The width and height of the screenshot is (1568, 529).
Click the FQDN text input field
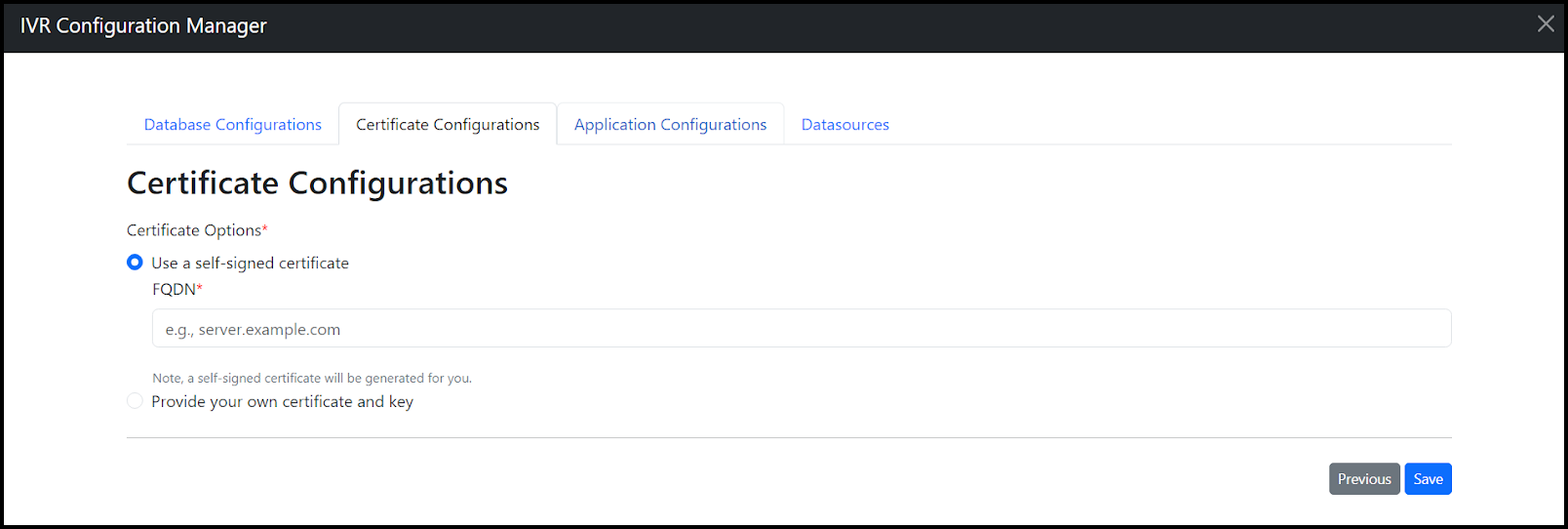tap(801, 329)
